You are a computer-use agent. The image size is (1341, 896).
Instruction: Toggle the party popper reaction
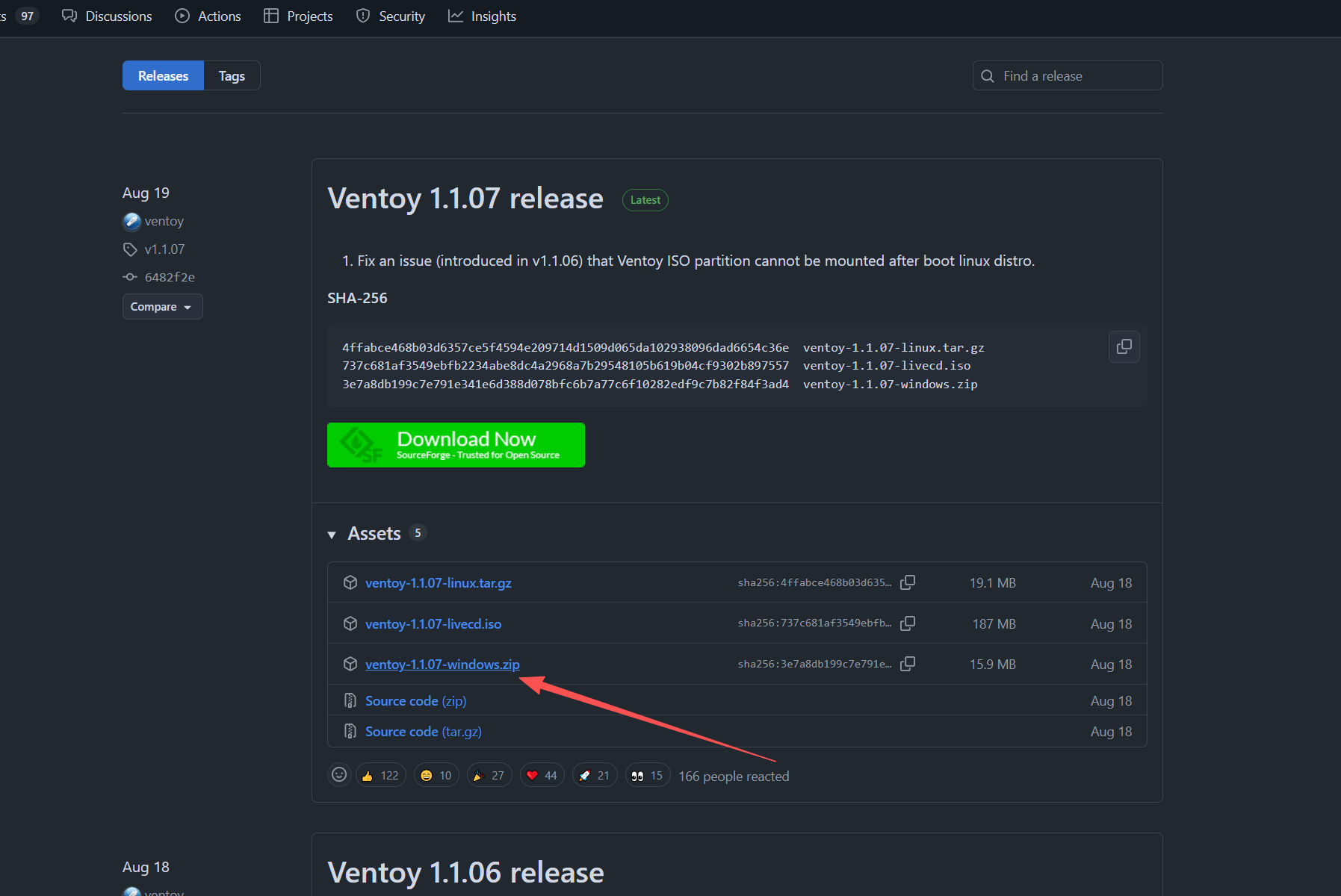click(x=489, y=775)
